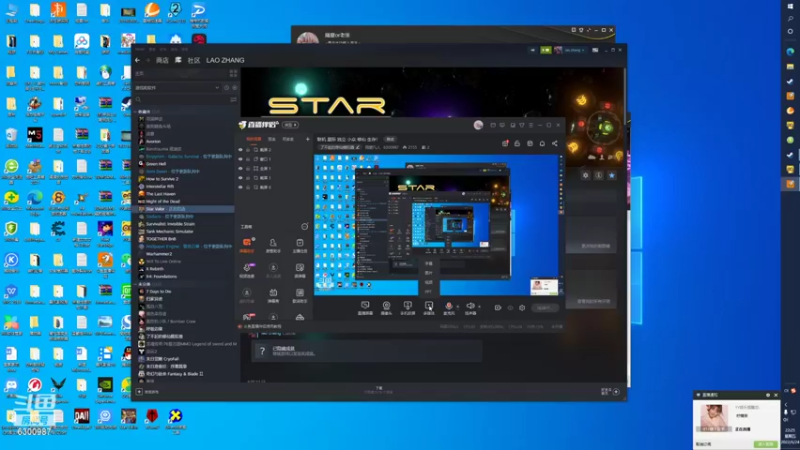Add a new scene with plus button
Image resolution: width=800 pixels, height=450 pixels.
(x=308, y=139)
